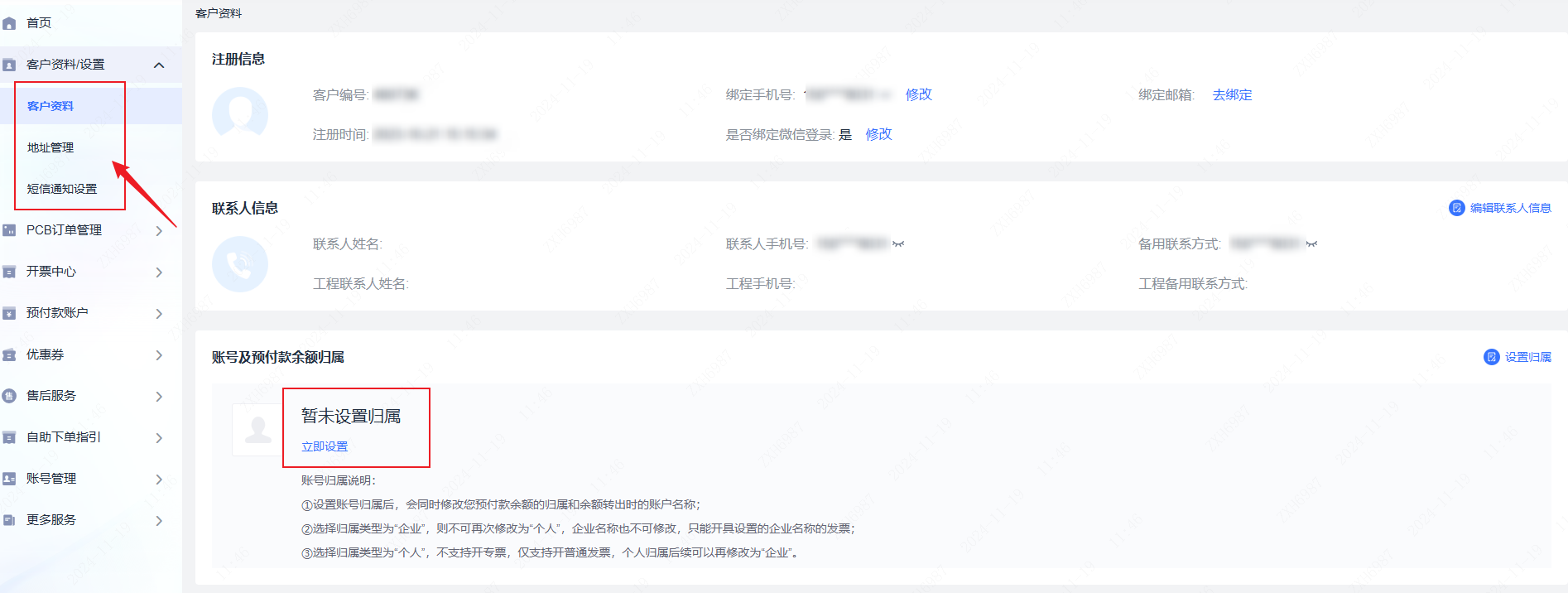Click the 客户资料/设置 sidebar icon

click(9, 65)
